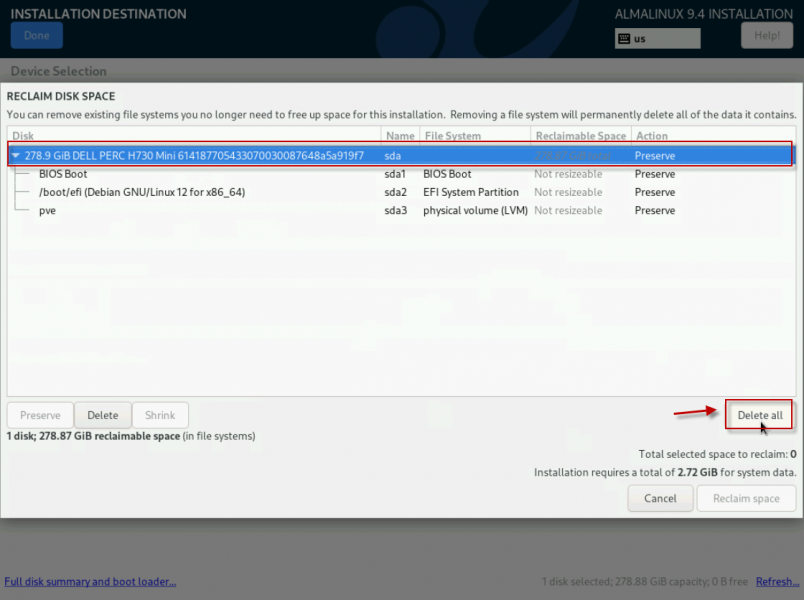804x600 pixels.
Task: Click the Shrink button
Action: coord(160,415)
